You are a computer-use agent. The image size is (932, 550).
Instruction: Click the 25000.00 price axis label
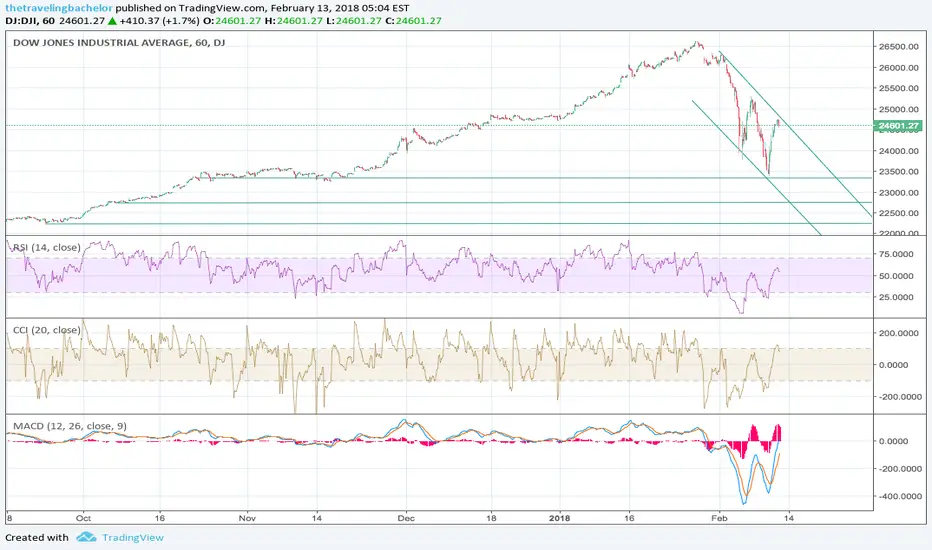pyautogui.click(x=899, y=109)
